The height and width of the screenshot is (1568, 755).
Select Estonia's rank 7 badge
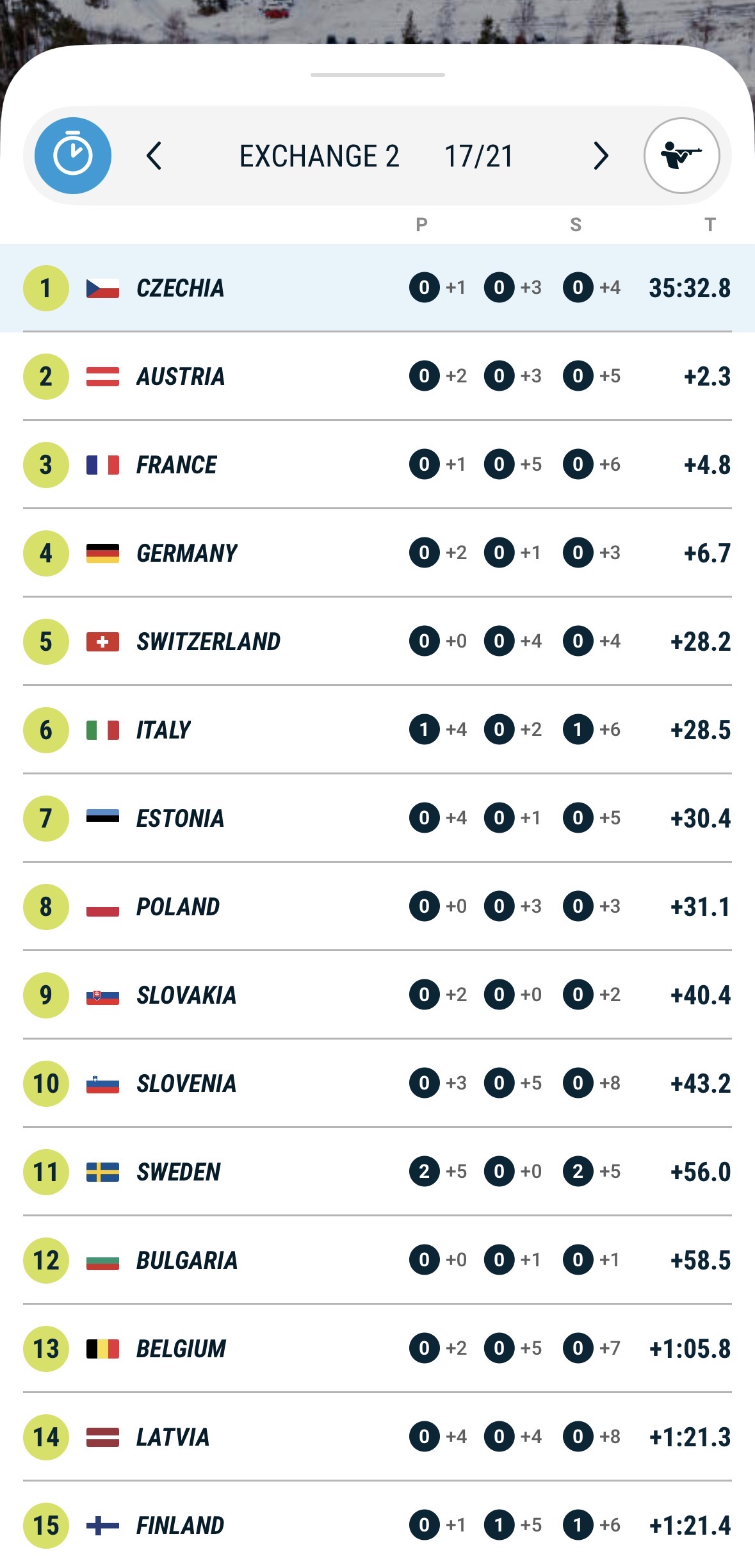[x=46, y=819]
